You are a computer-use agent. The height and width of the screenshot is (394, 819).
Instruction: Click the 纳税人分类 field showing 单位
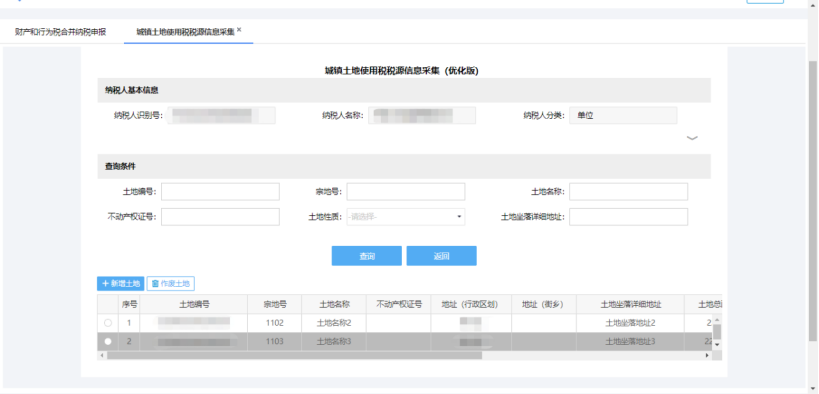623,115
